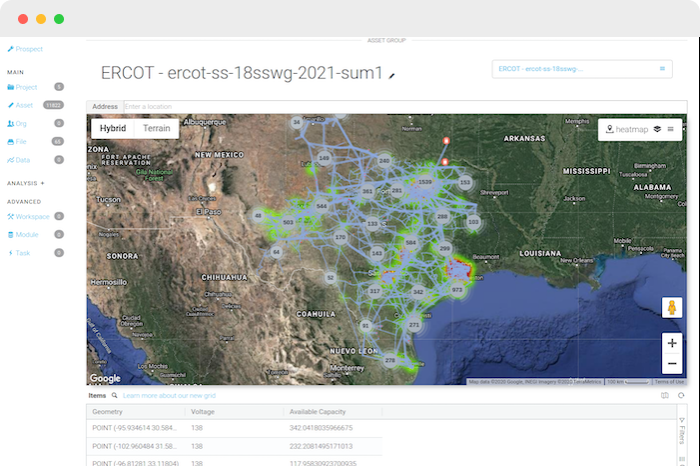This screenshot has width=700, height=466.
Task: Click the 240 cluster marker on map
Action: tap(384, 161)
